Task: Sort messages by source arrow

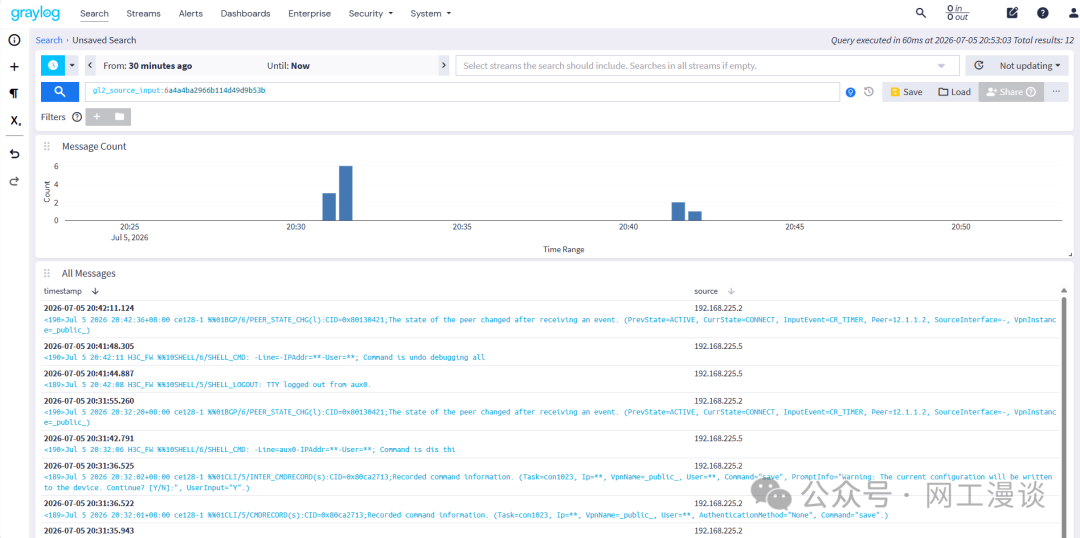Action: point(731,291)
